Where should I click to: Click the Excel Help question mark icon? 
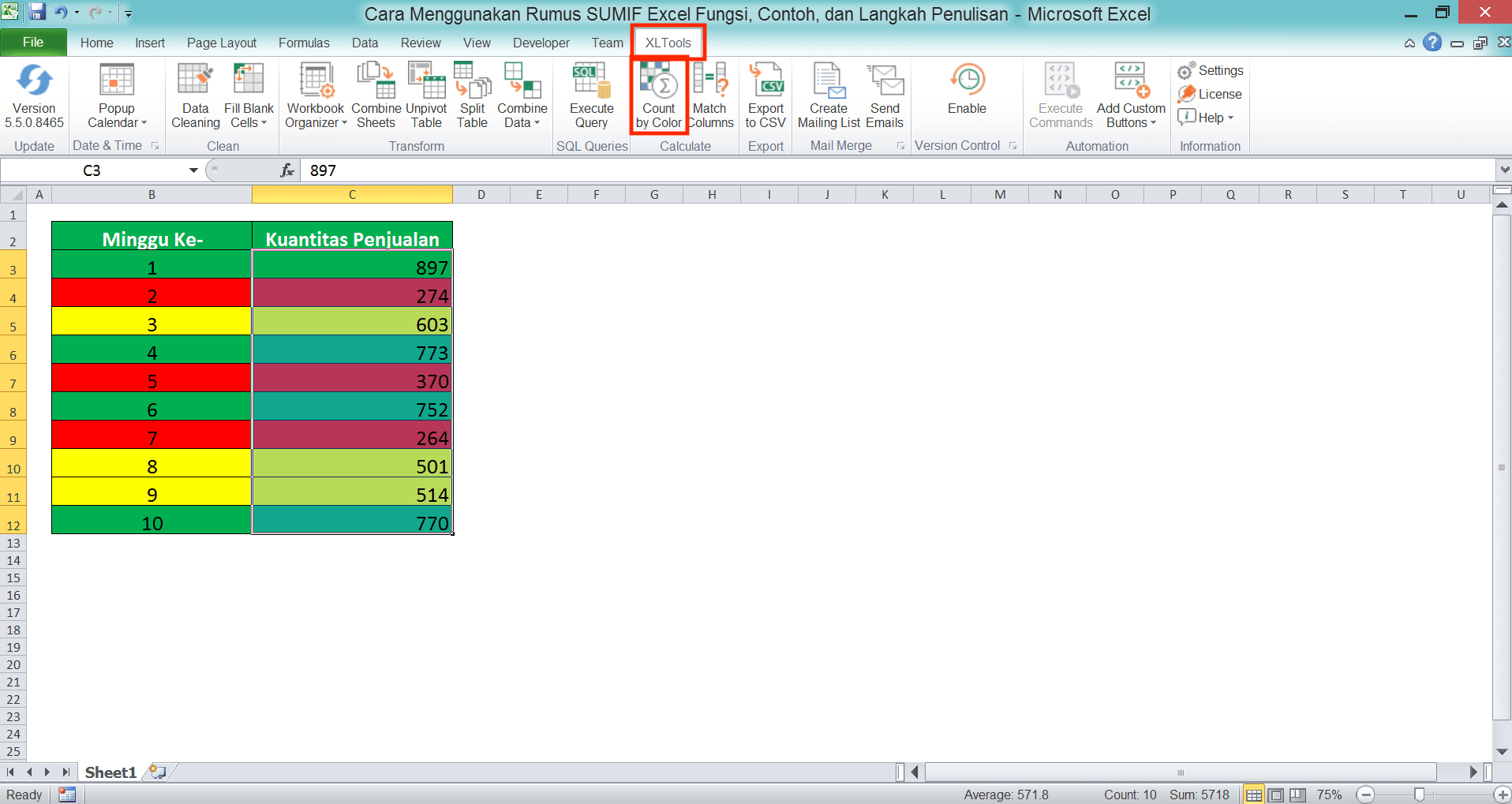pyautogui.click(x=1432, y=43)
